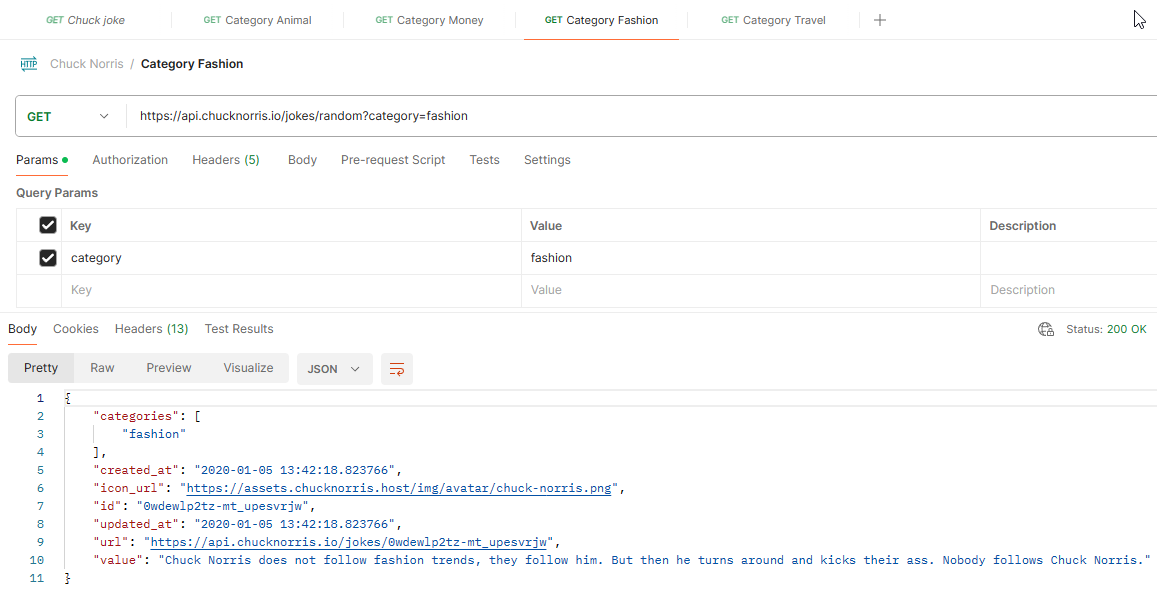Select the response Body tab

tap(22, 329)
